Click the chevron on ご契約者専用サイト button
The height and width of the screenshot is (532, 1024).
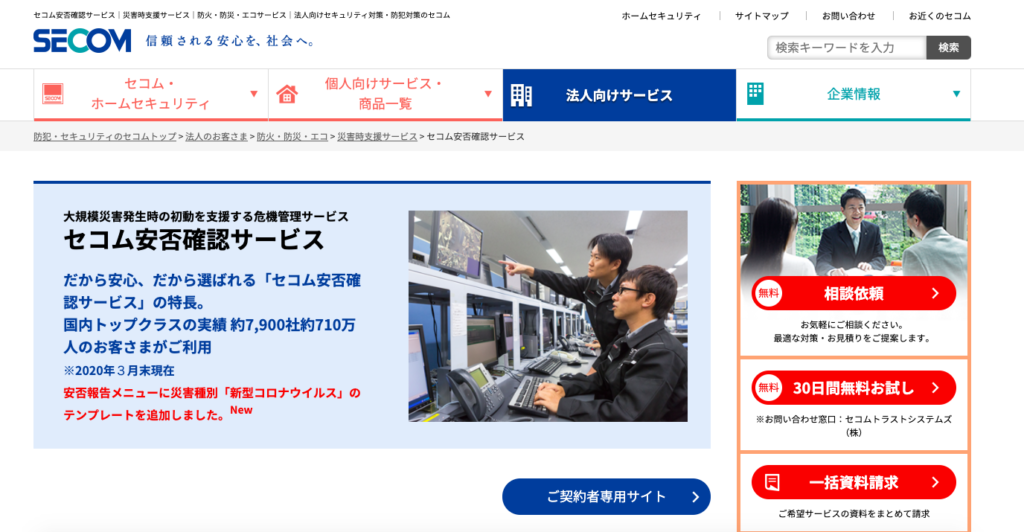(x=696, y=497)
